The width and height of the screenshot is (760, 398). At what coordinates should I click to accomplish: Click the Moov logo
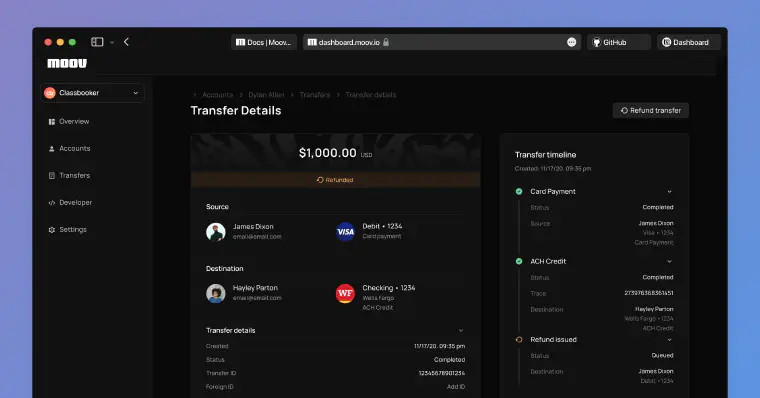[x=67, y=63]
